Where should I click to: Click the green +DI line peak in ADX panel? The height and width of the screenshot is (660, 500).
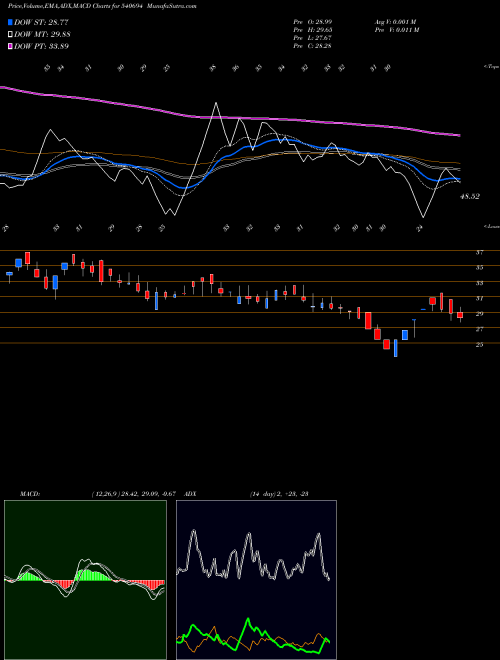(248, 619)
